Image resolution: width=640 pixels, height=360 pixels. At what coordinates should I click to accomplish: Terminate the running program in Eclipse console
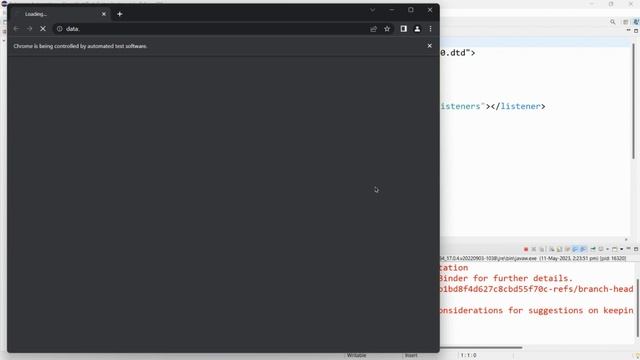click(x=526, y=249)
